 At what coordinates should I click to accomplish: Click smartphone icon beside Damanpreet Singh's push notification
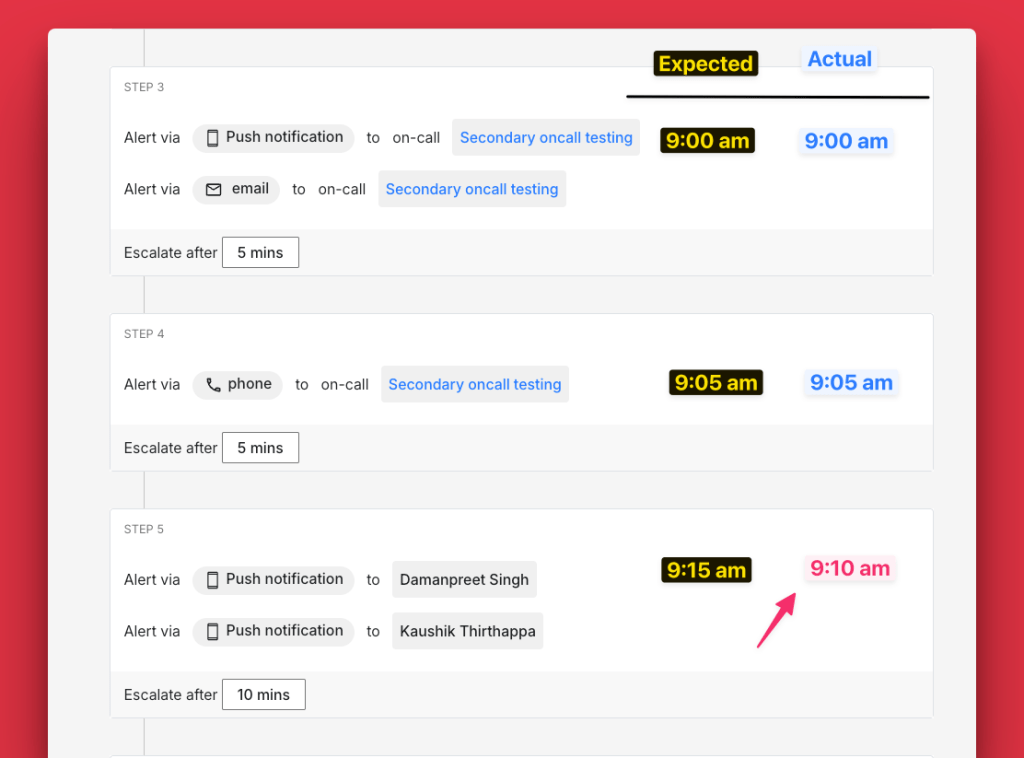tap(212, 580)
